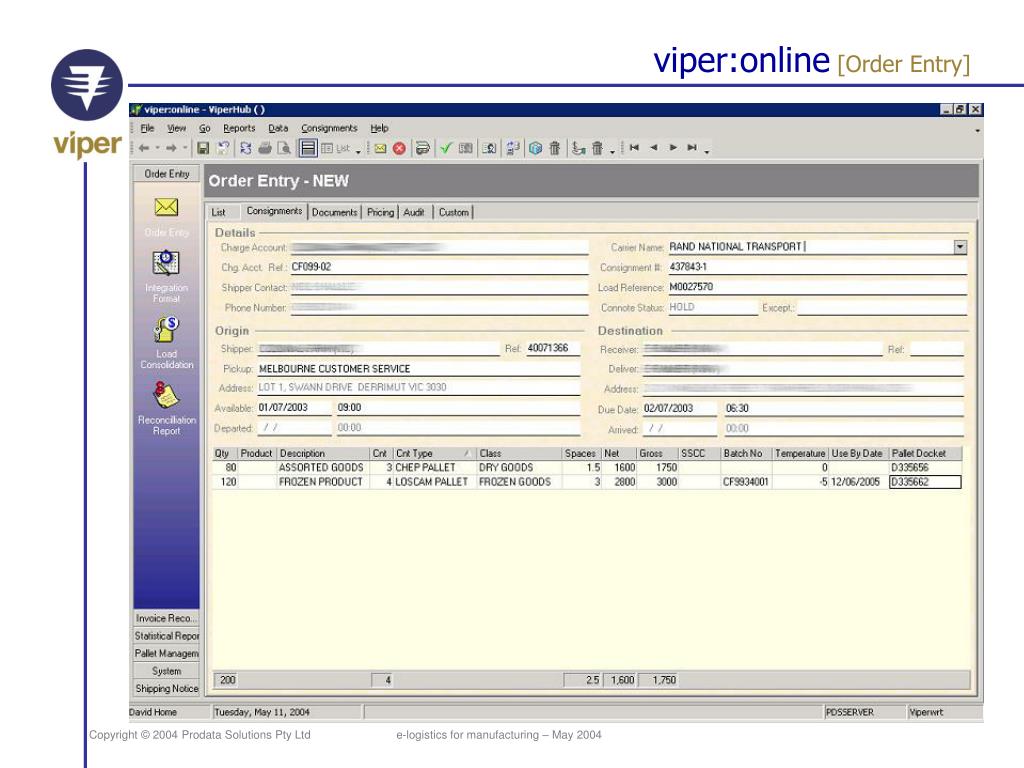Open the Go menu
Viewport: 1024px width, 768px height.
tap(205, 129)
